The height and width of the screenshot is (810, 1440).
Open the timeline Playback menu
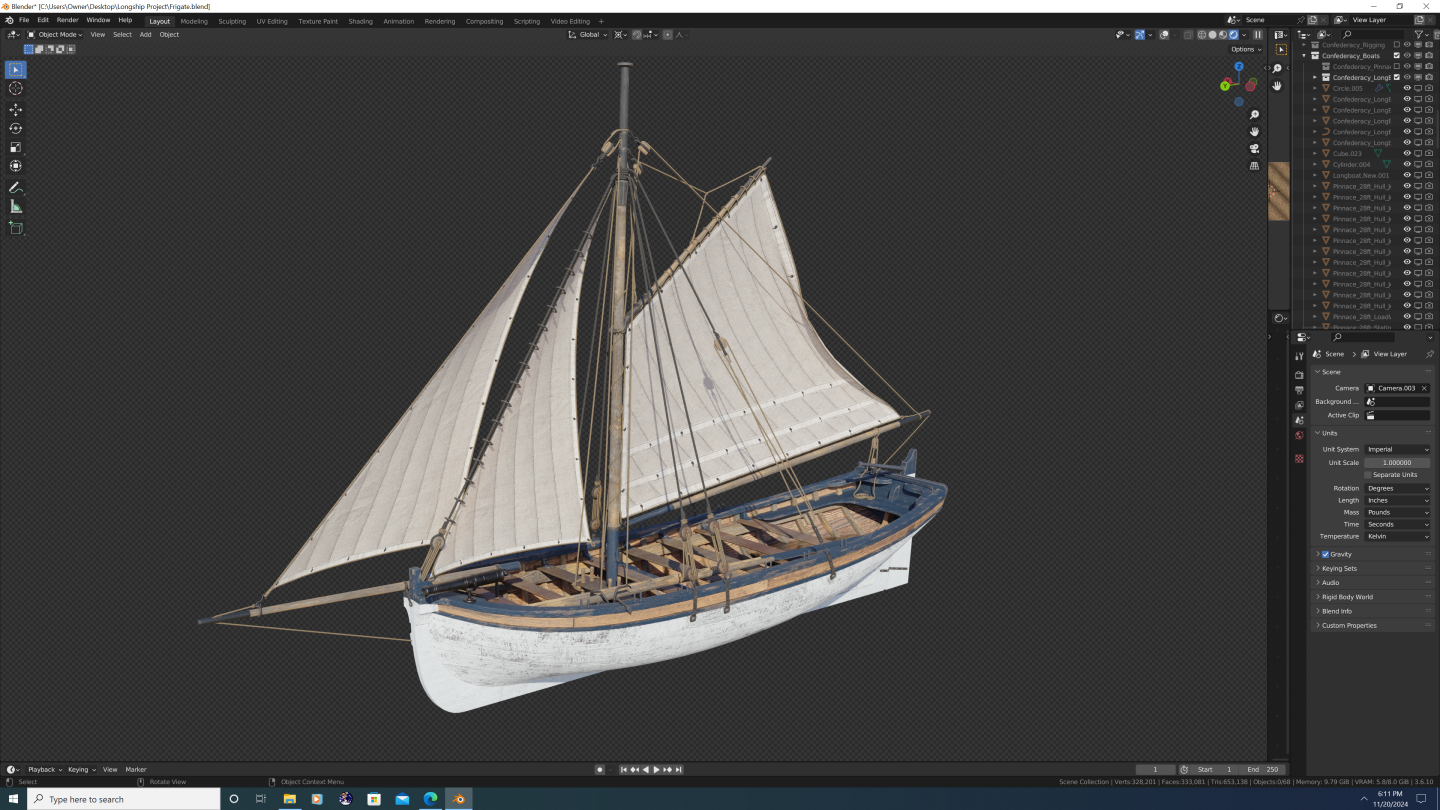click(x=44, y=769)
